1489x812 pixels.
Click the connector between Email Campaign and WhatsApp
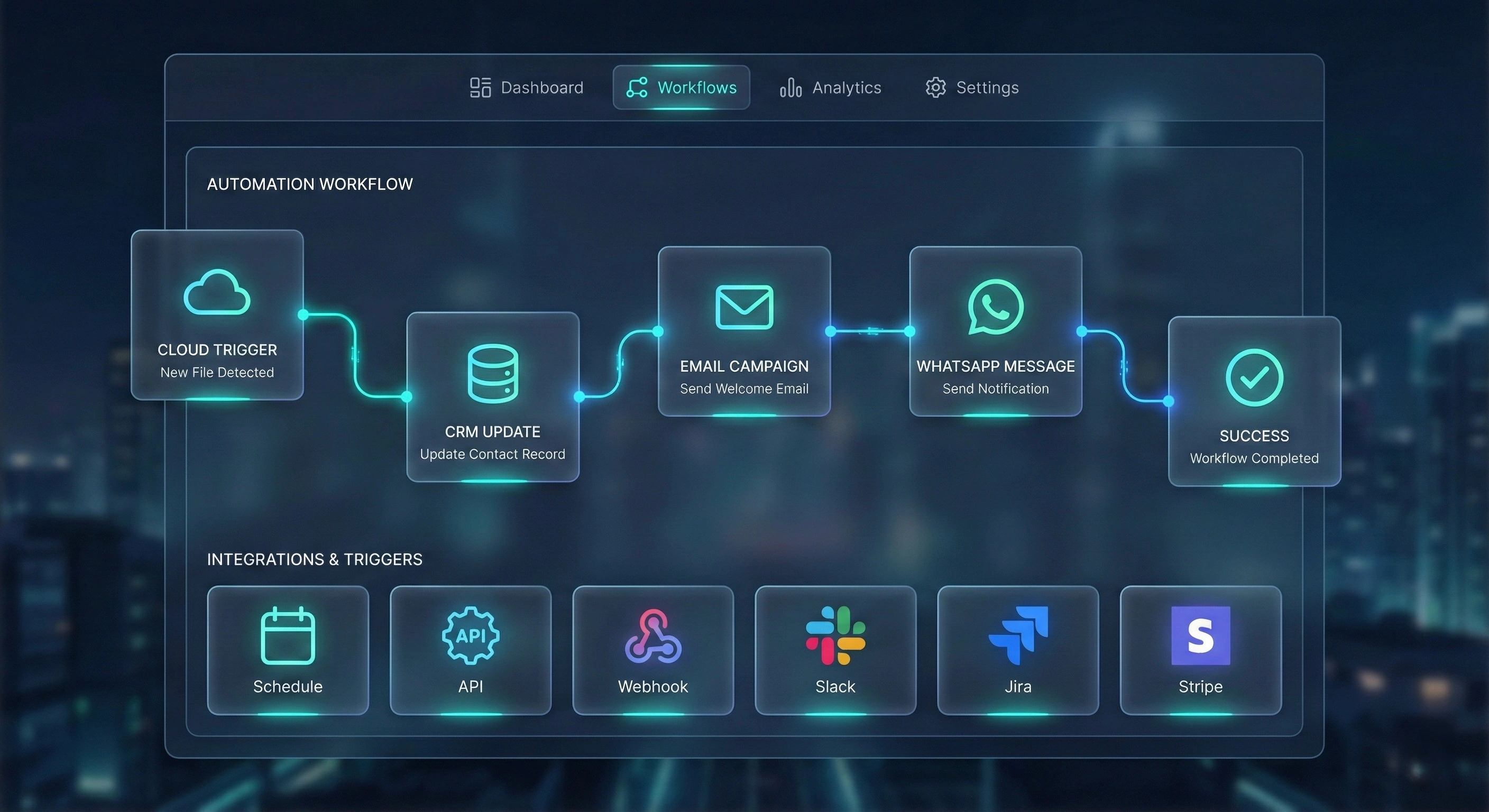[870, 332]
